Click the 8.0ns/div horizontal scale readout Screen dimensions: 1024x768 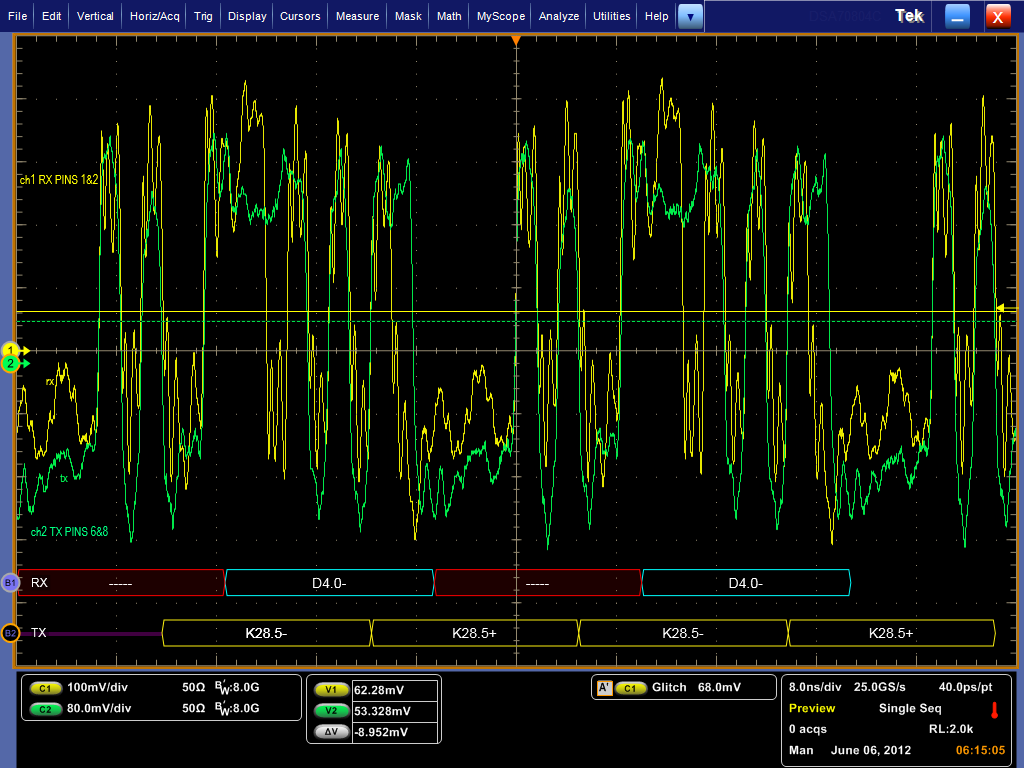(x=815, y=687)
